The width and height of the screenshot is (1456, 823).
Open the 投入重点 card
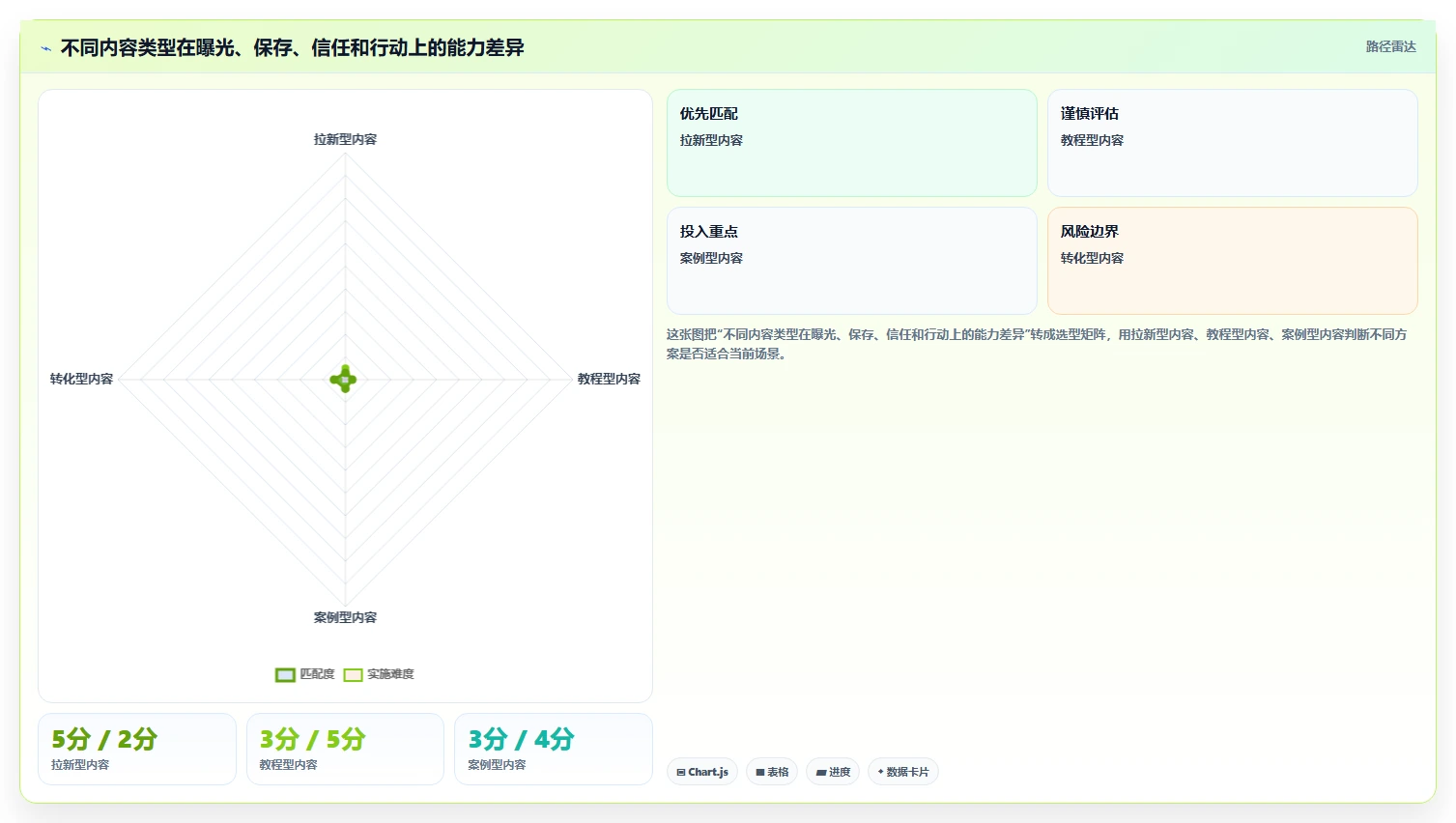click(852, 261)
